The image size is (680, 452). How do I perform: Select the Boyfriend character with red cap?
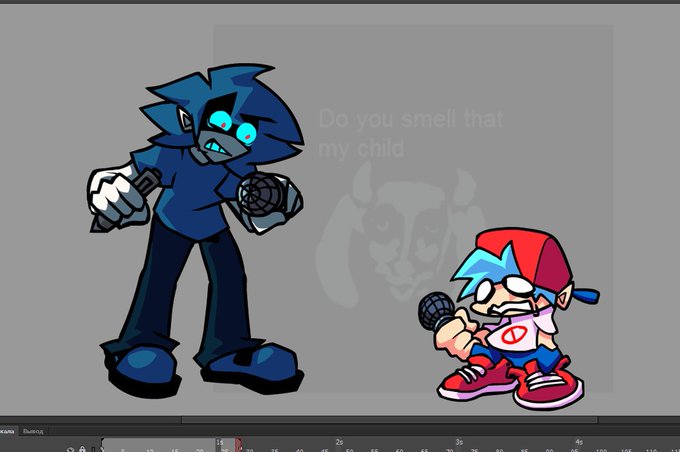pos(508,319)
